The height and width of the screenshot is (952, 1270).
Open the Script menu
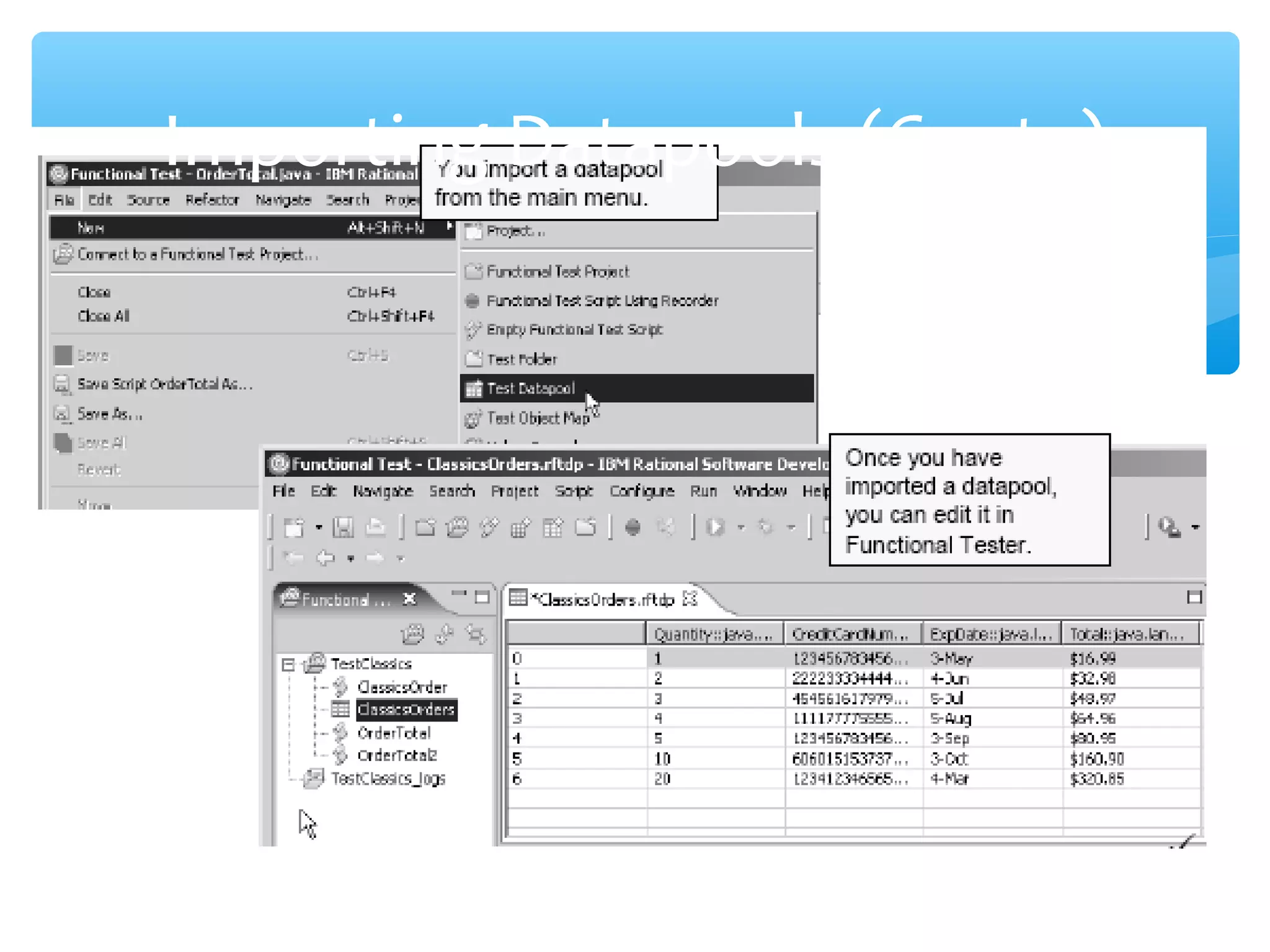pos(574,491)
